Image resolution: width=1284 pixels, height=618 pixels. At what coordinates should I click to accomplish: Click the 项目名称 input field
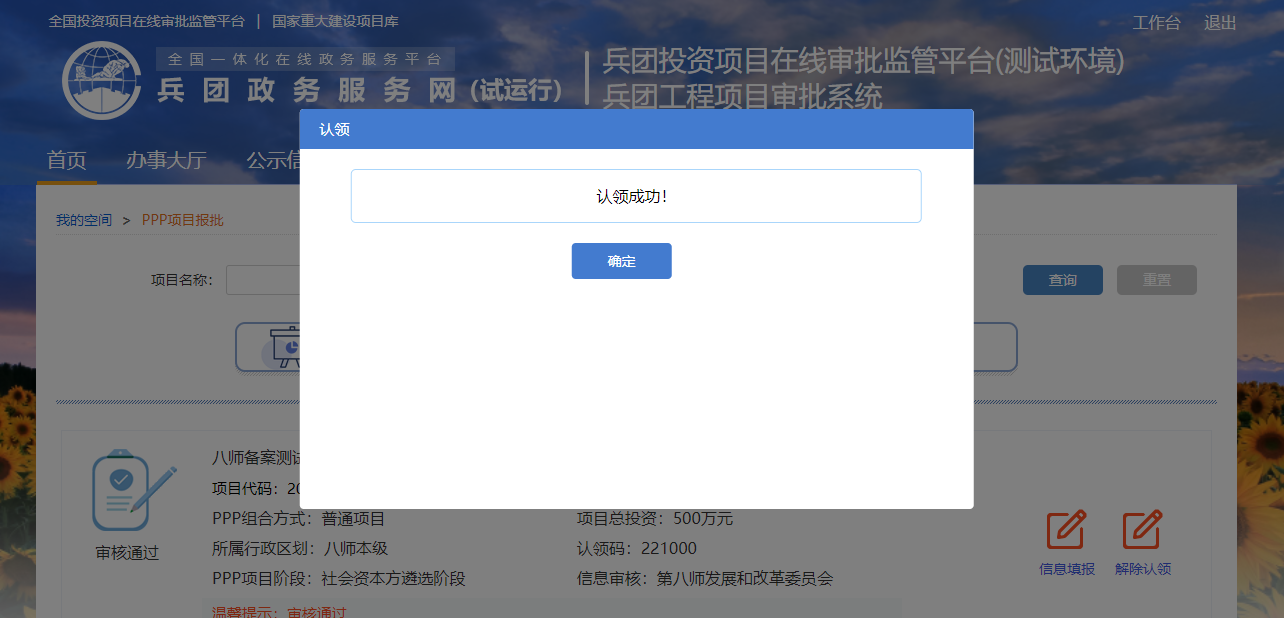[x=263, y=280]
